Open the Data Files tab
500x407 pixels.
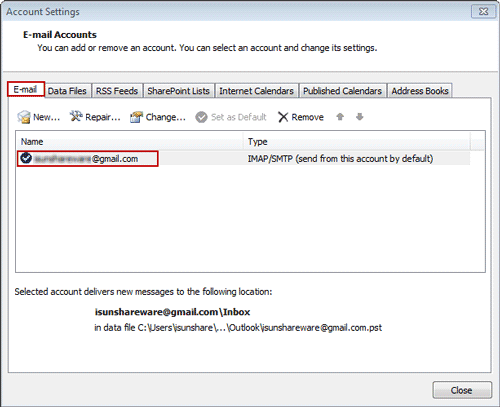67,91
